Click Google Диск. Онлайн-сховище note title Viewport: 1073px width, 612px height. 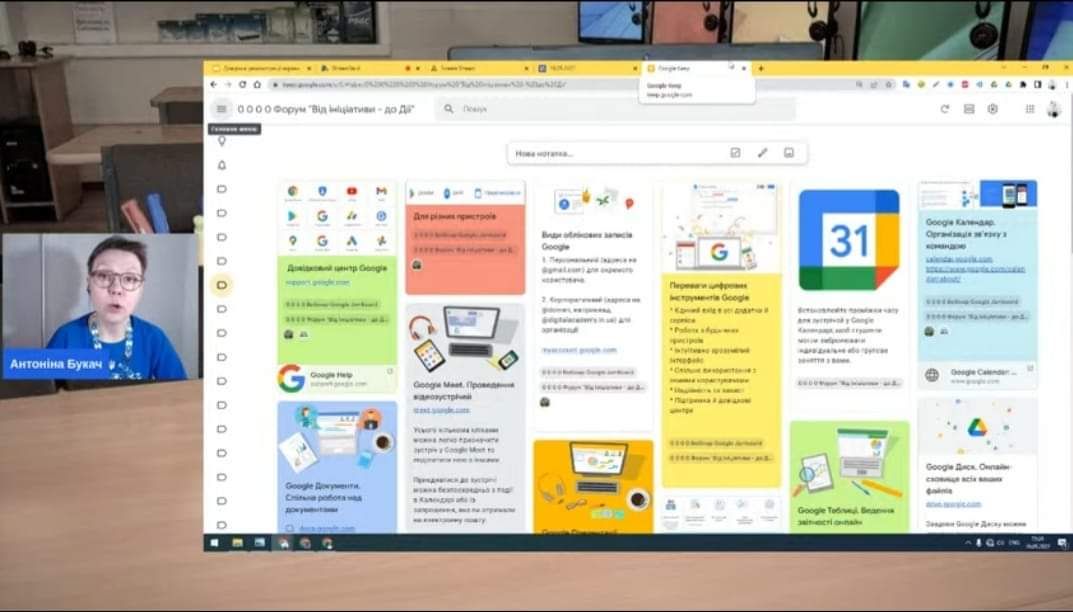tap(968, 479)
